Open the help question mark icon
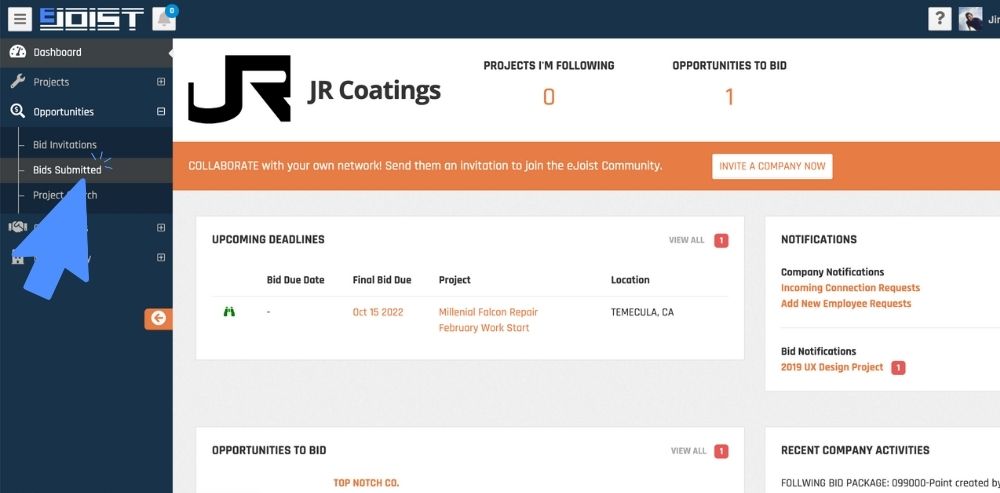 tap(939, 19)
